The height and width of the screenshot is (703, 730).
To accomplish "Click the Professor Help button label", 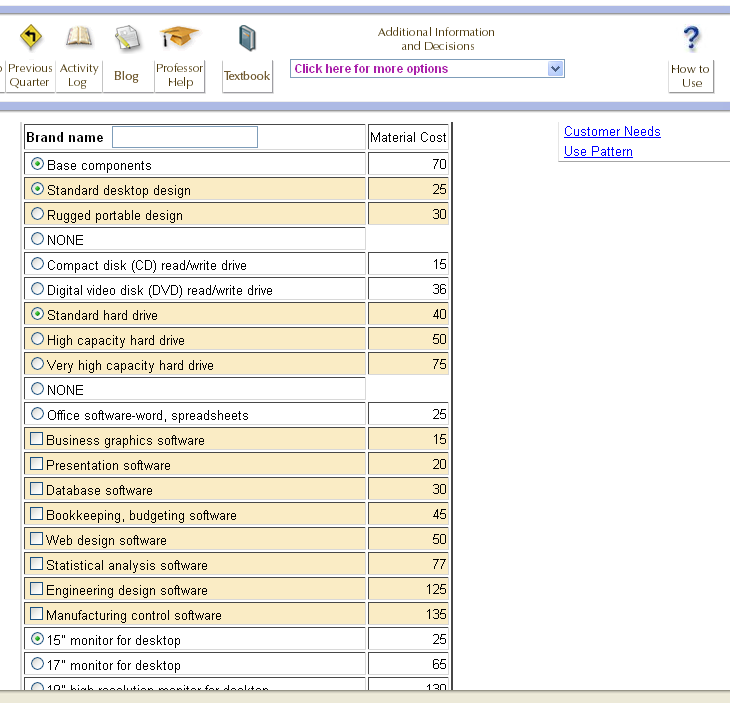I will click(x=180, y=75).
